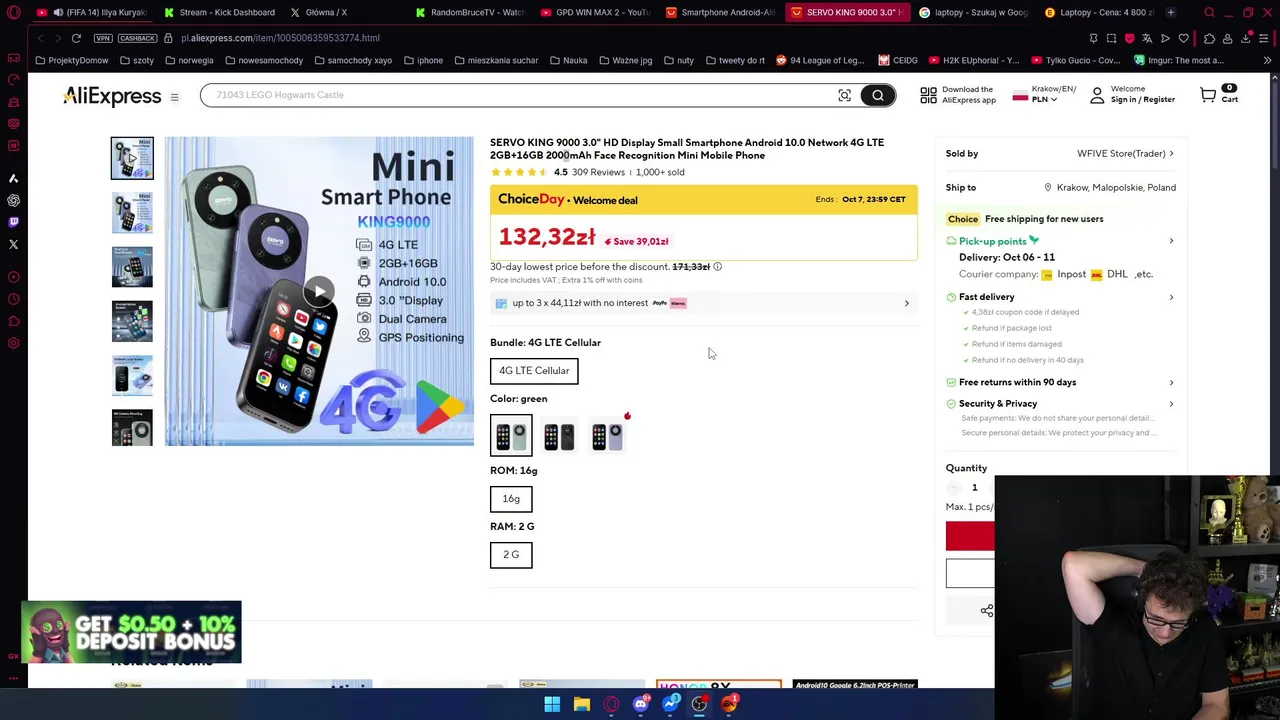Open the iphone bookmark folder
Viewport: 1280px width, 720px height.
point(424,60)
